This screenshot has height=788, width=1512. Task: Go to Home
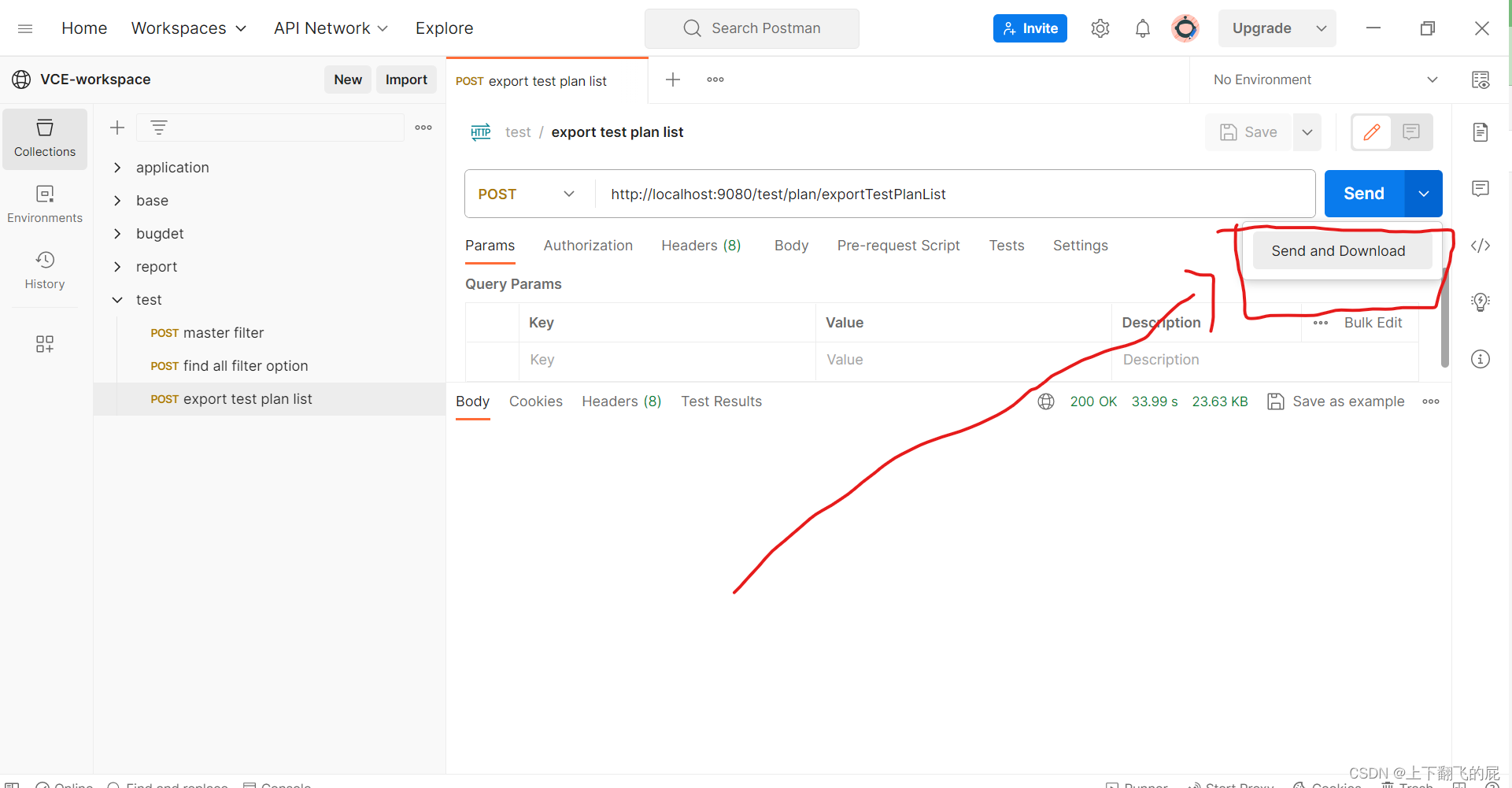(84, 28)
